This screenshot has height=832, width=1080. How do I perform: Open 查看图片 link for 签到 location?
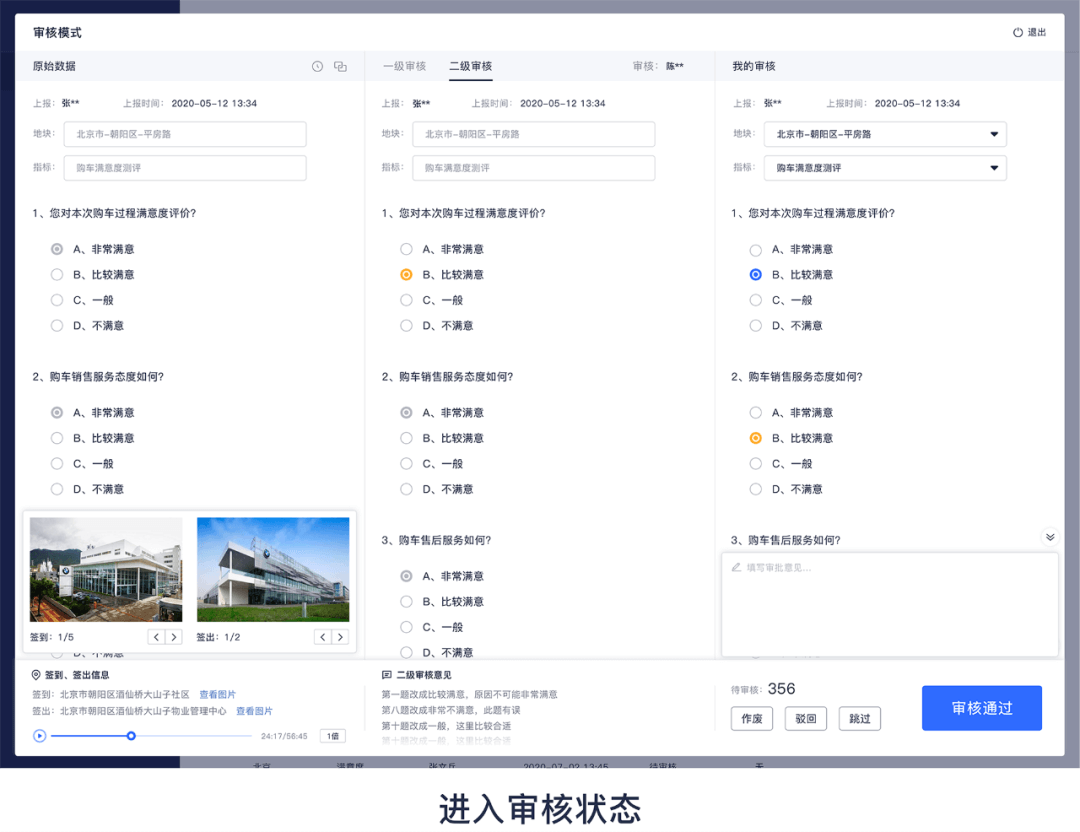click(x=218, y=694)
